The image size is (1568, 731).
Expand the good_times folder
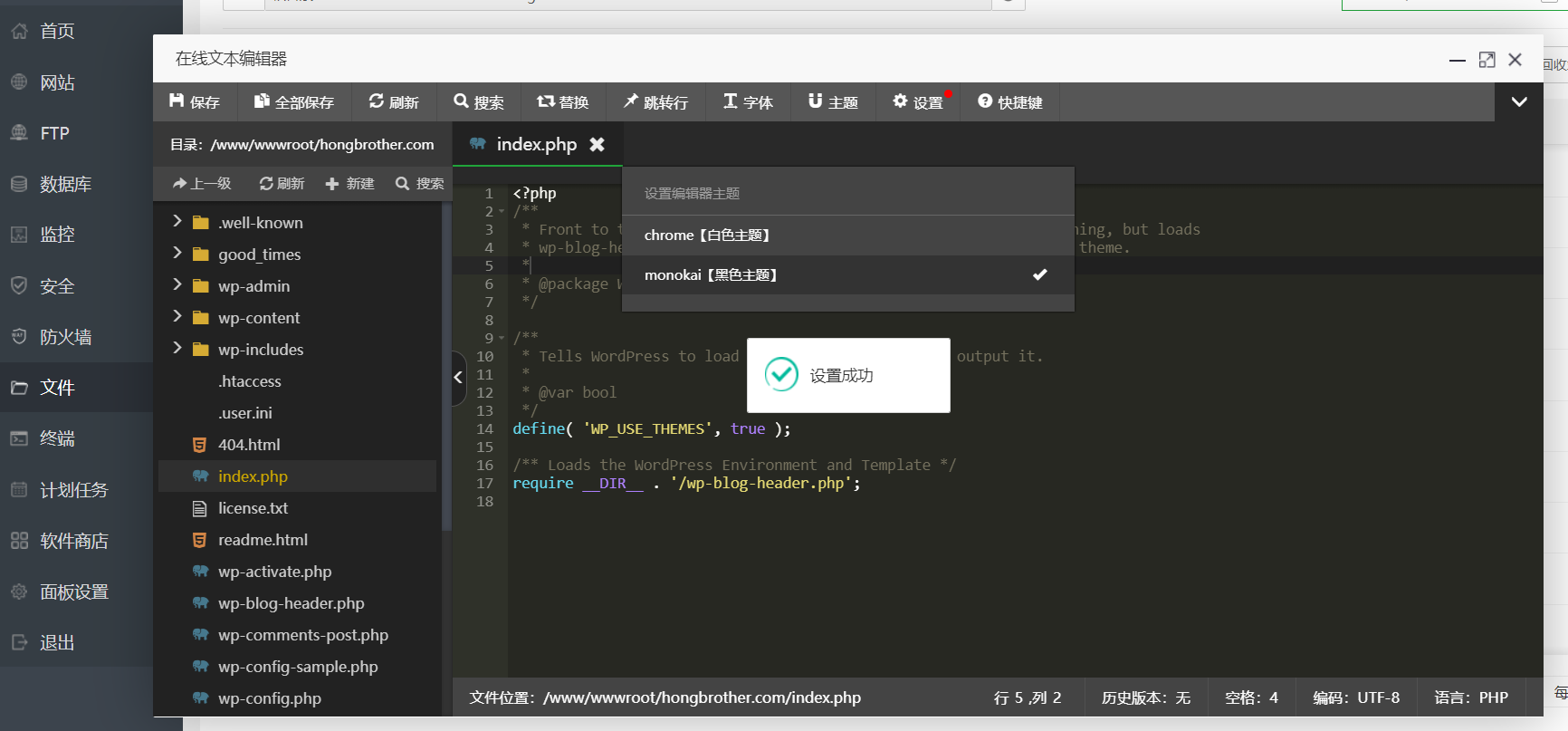[177, 253]
